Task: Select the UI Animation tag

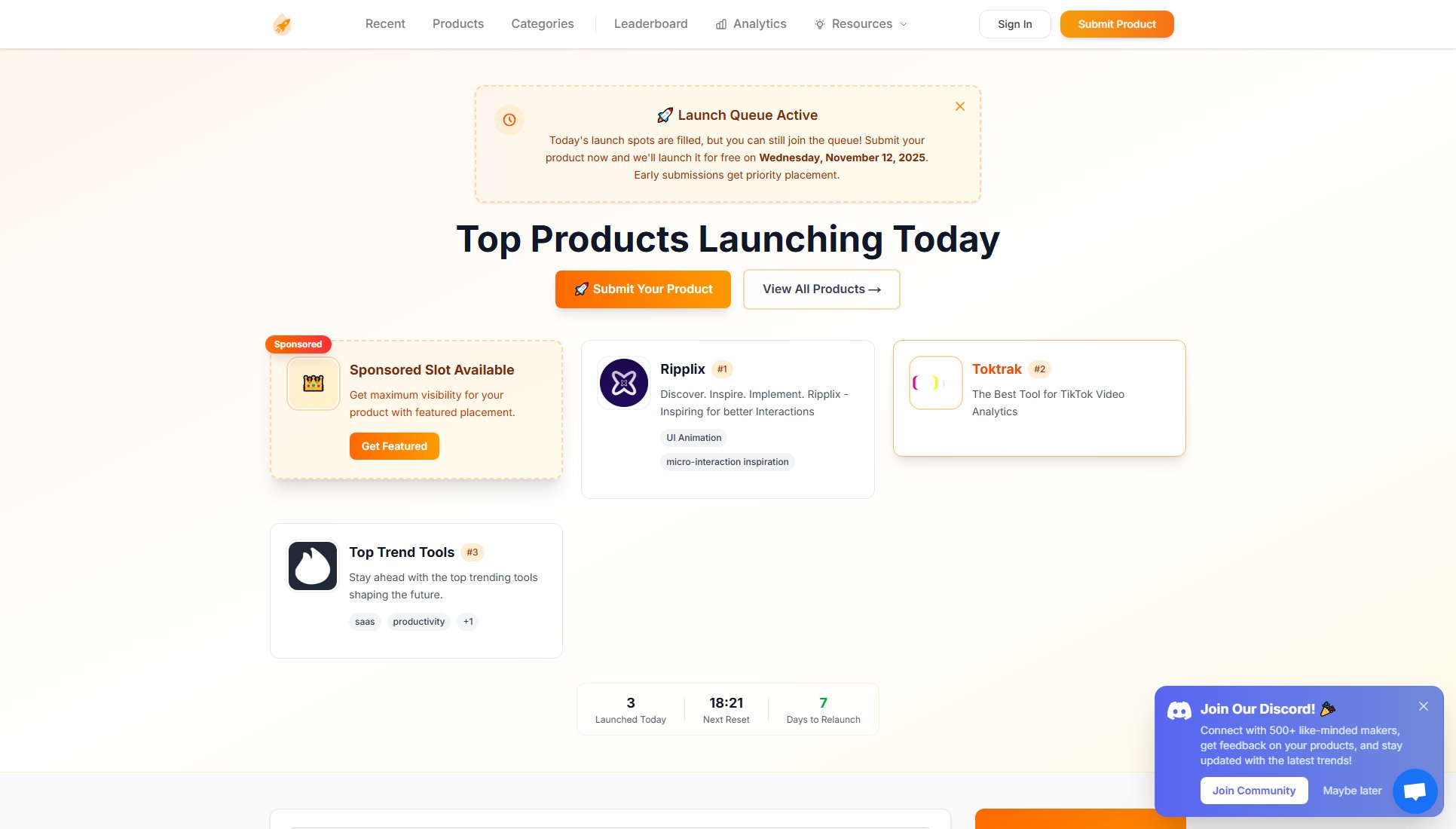Action: [693, 438]
